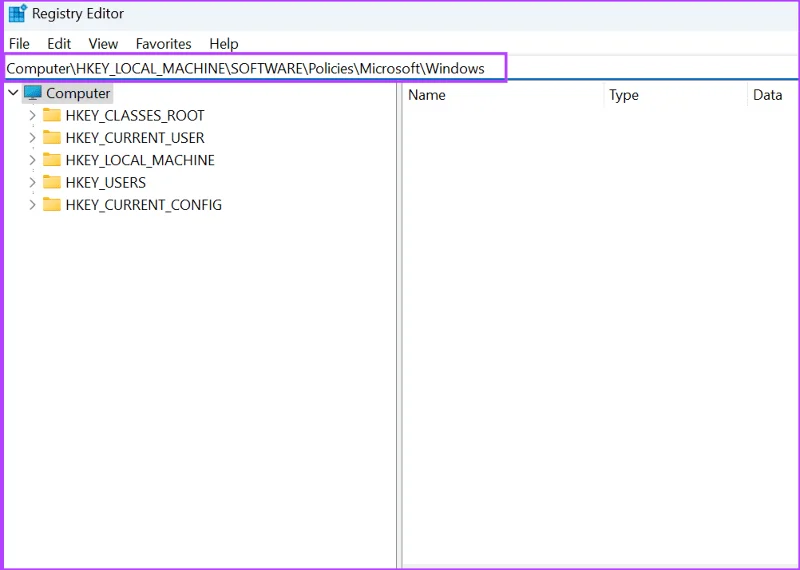Click the HKEY_USERS folder icon

pos(52,182)
